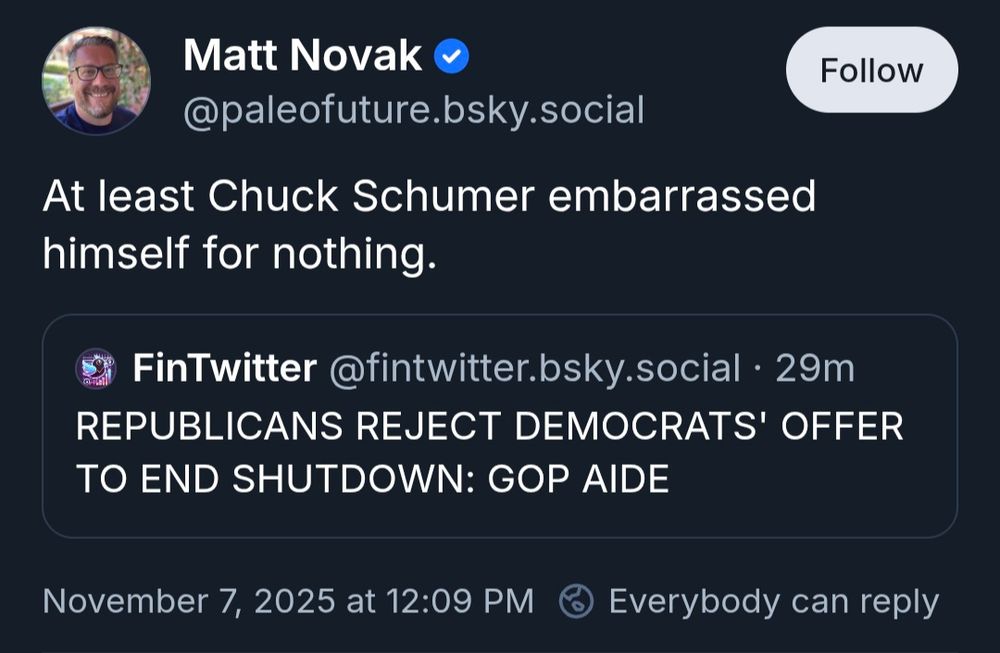Click the word embarrassed in the post
This screenshot has width=1000, height=653.
pos(682,197)
